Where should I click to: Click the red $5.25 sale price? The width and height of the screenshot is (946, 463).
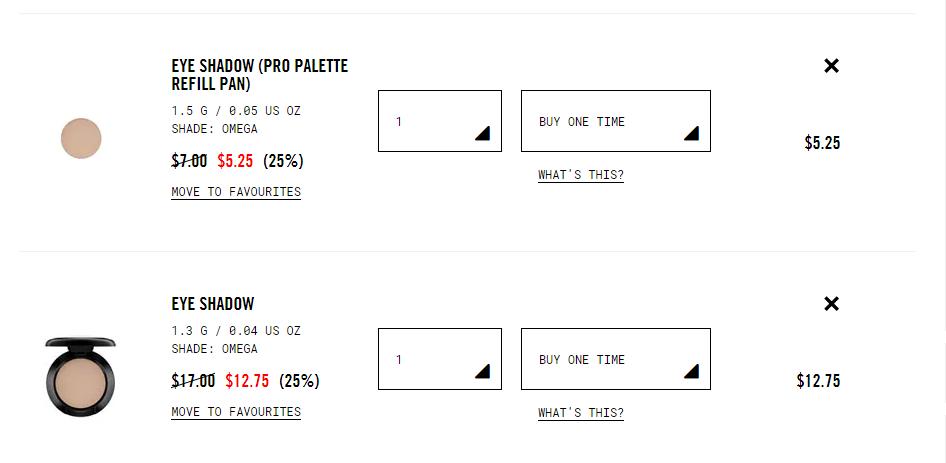pos(235,161)
